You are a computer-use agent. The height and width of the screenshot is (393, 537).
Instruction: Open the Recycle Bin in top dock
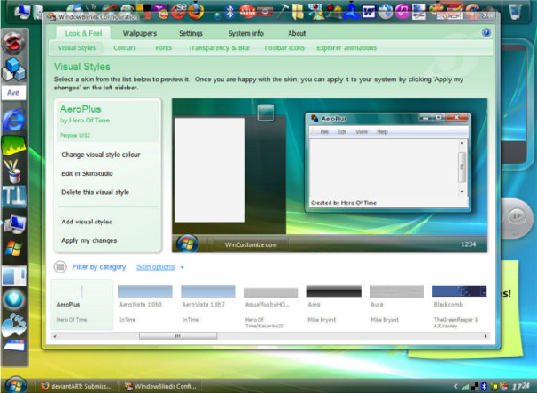(x=515, y=11)
